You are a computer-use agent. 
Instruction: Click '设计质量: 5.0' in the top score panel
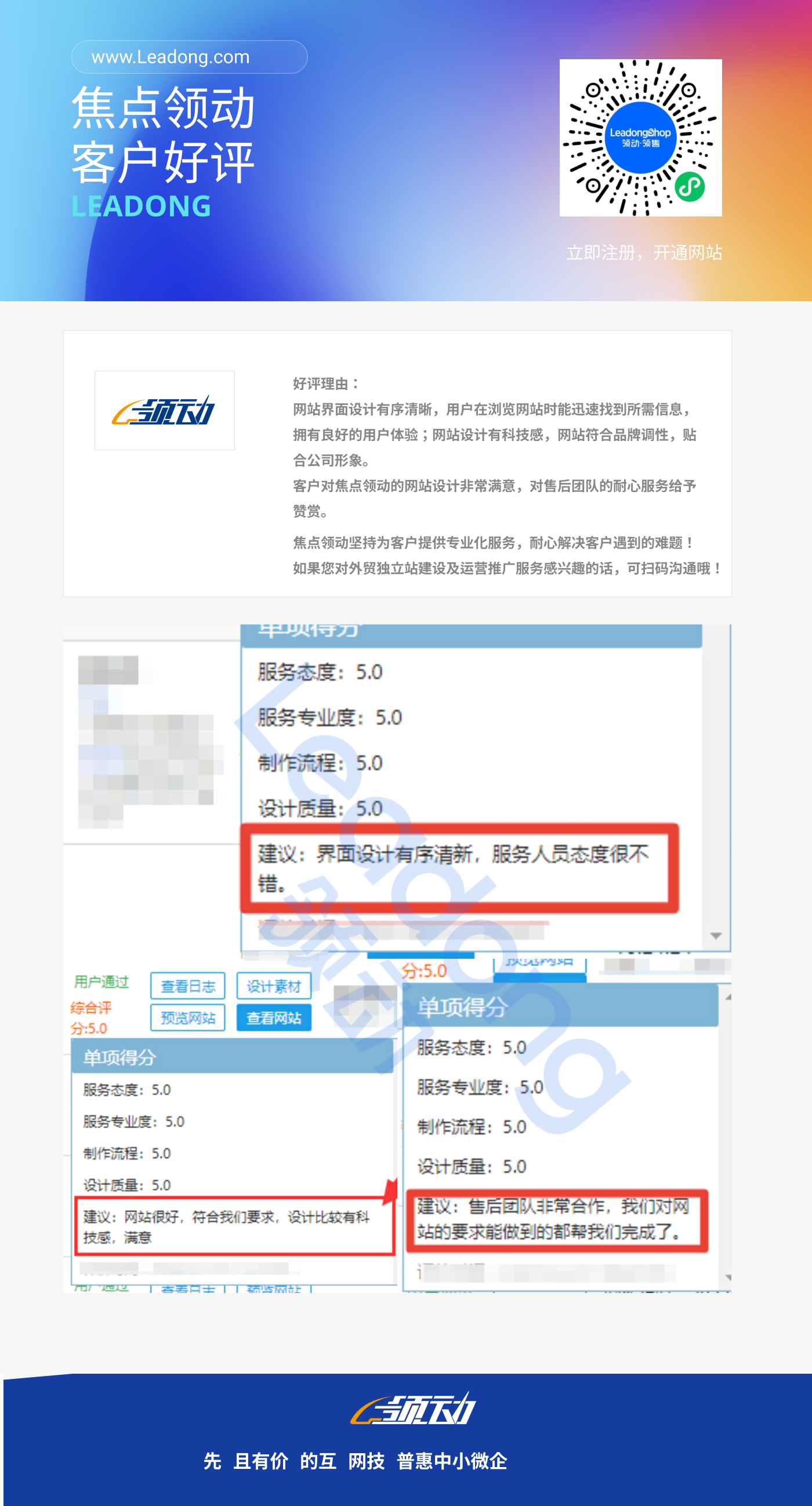320,808
